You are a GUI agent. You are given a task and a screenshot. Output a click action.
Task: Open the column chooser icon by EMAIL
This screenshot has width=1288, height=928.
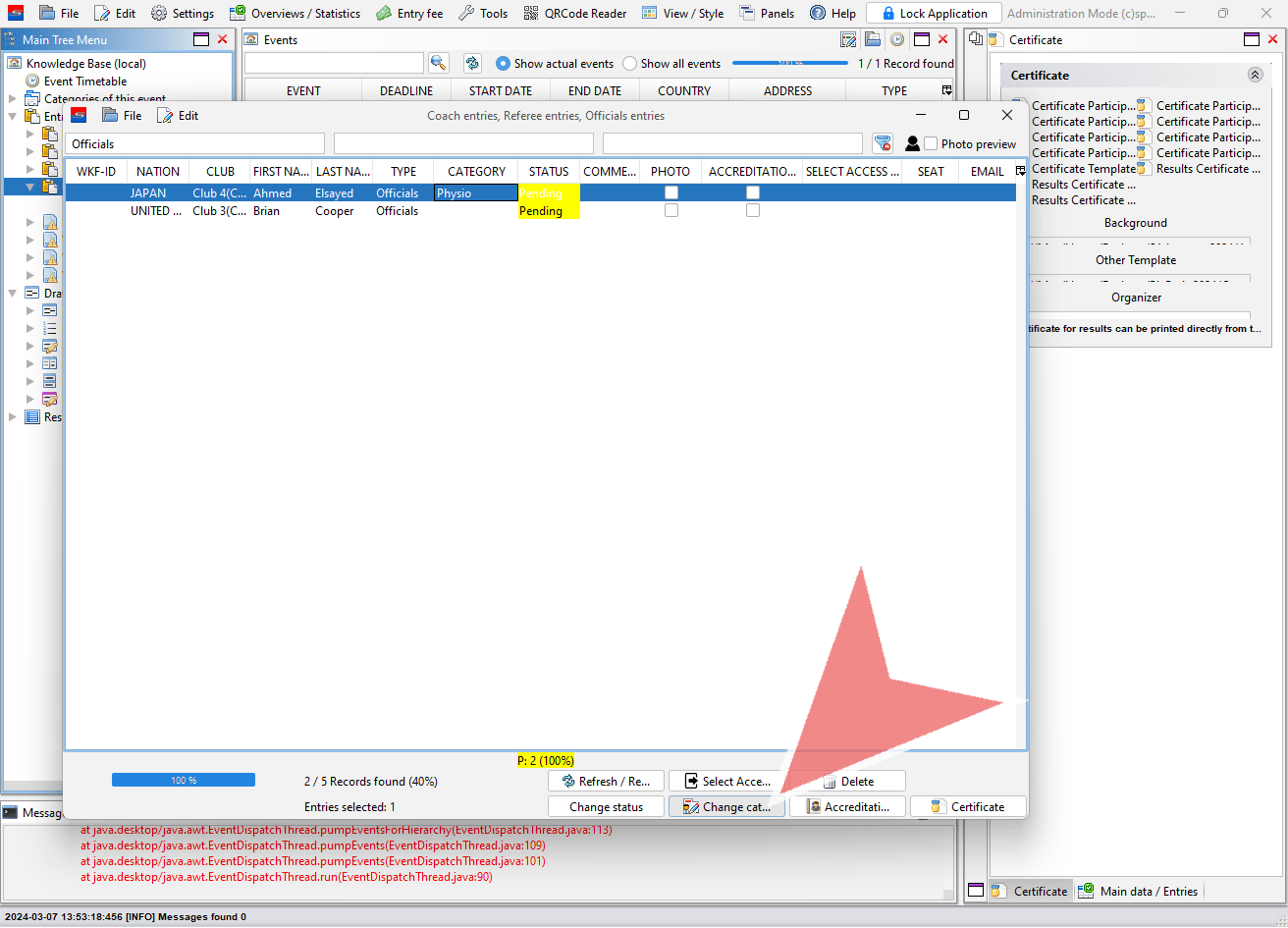pyautogui.click(x=1020, y=171)
